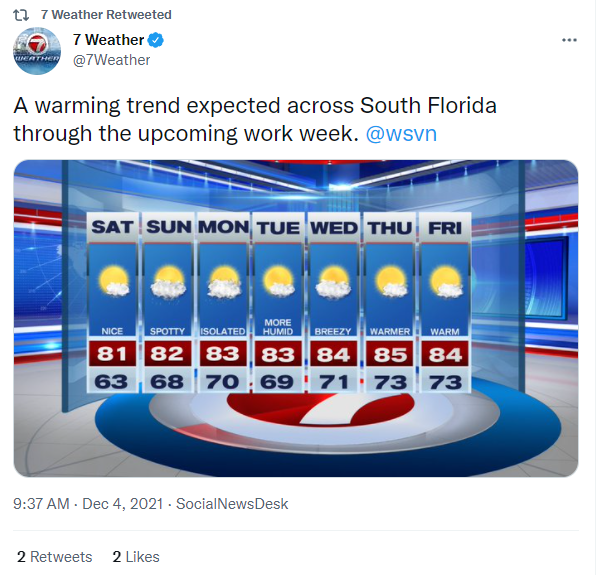Click the blue verified badge
Viewport: 603px width, 575px height.
157,41
